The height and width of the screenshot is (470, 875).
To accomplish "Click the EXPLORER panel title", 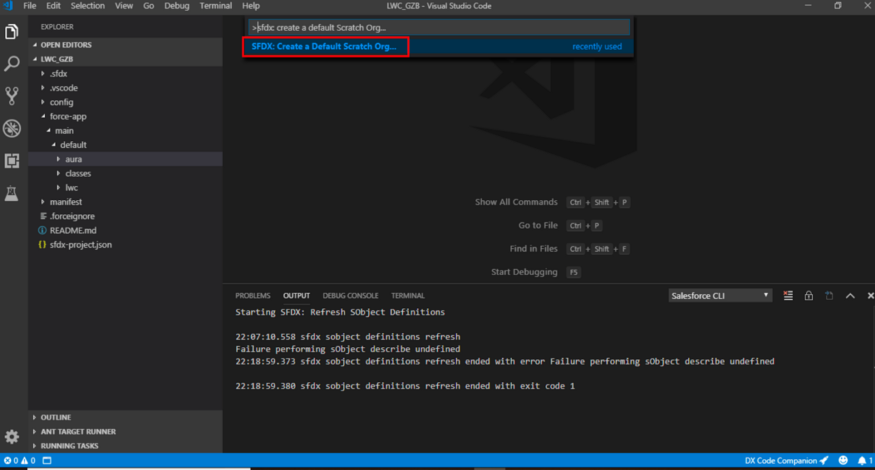I will coord(57,27).
